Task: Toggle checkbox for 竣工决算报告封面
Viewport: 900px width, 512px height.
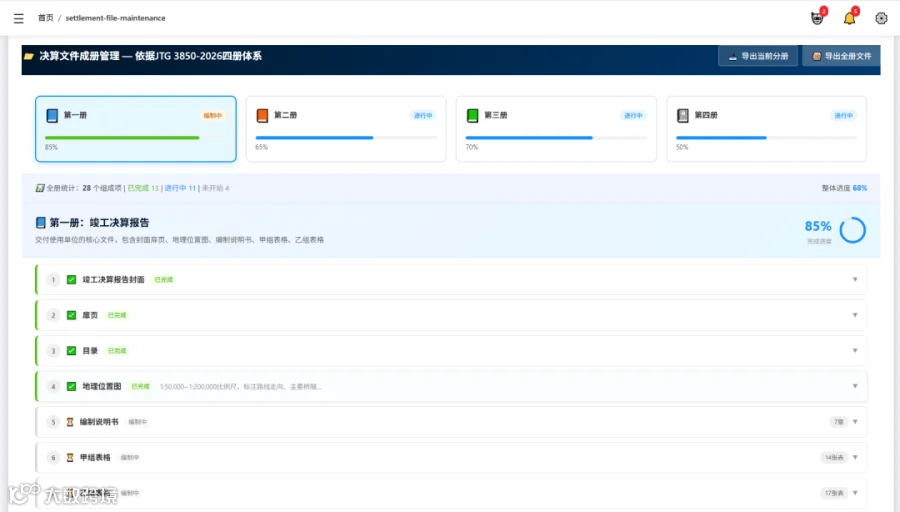Action: 71,280
